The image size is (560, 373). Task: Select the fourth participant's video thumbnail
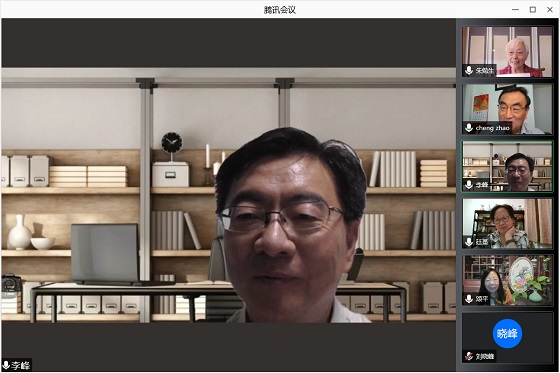point(507,223)
